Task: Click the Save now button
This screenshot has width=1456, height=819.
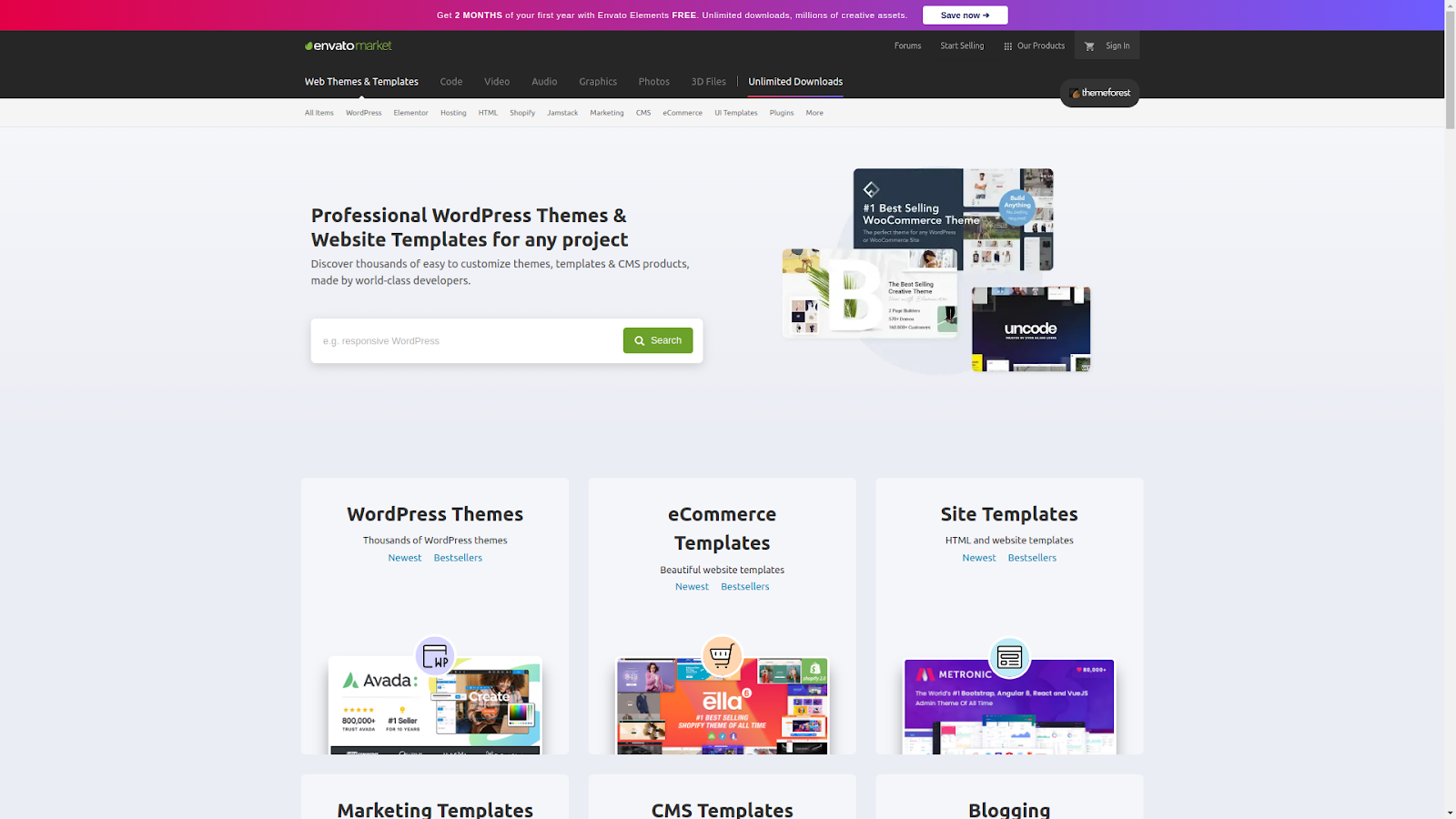Action: pos(965,15)
